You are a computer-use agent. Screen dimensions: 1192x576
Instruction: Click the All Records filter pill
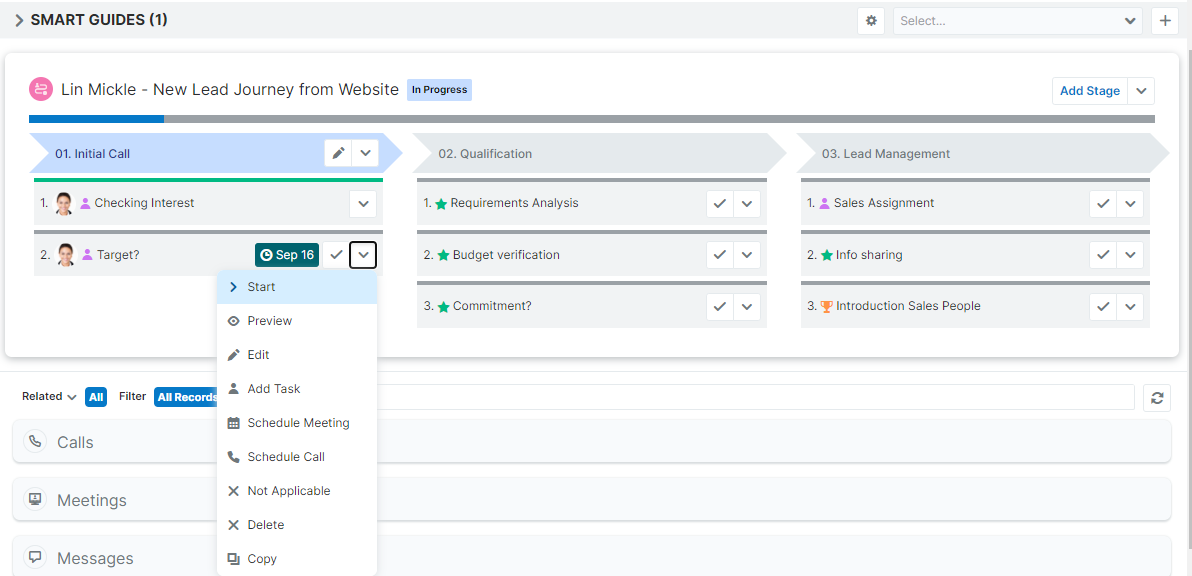187,396
